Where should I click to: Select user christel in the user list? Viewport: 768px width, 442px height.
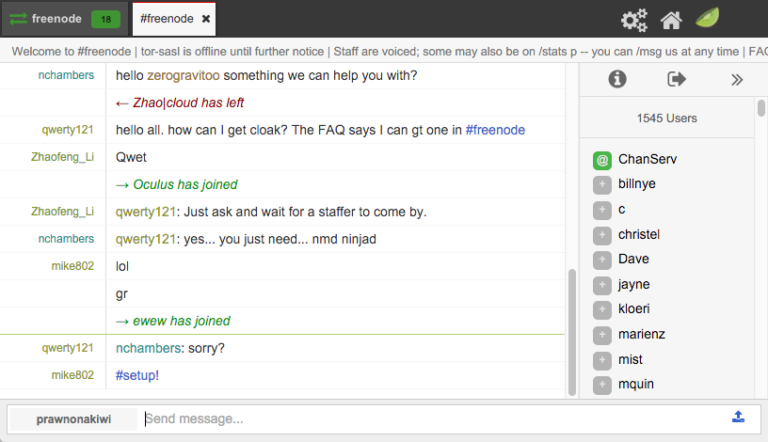(639, 234)
